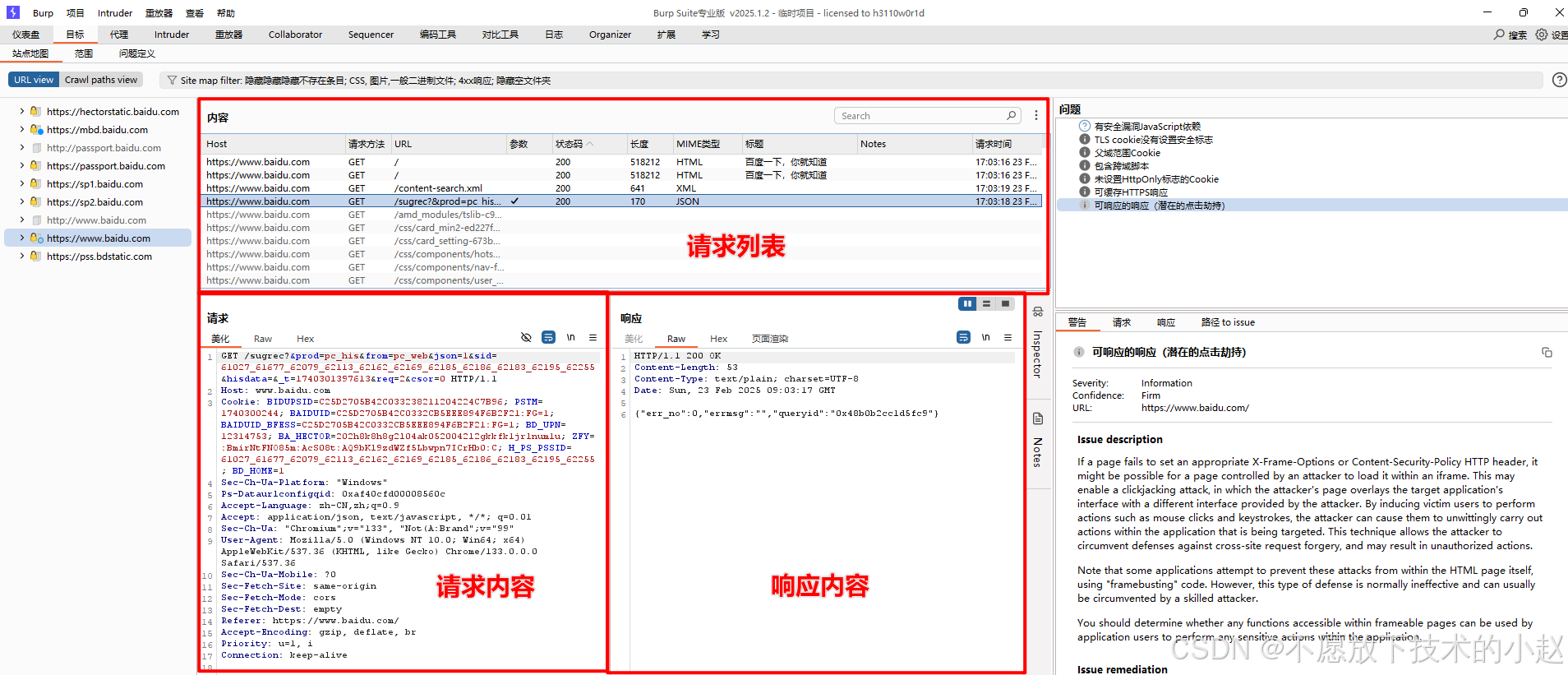The width and height of the screenshot is (1568, 675).
Task: Open 路径 to issue tab in issue panel
Action: (x=1228, y=322)
